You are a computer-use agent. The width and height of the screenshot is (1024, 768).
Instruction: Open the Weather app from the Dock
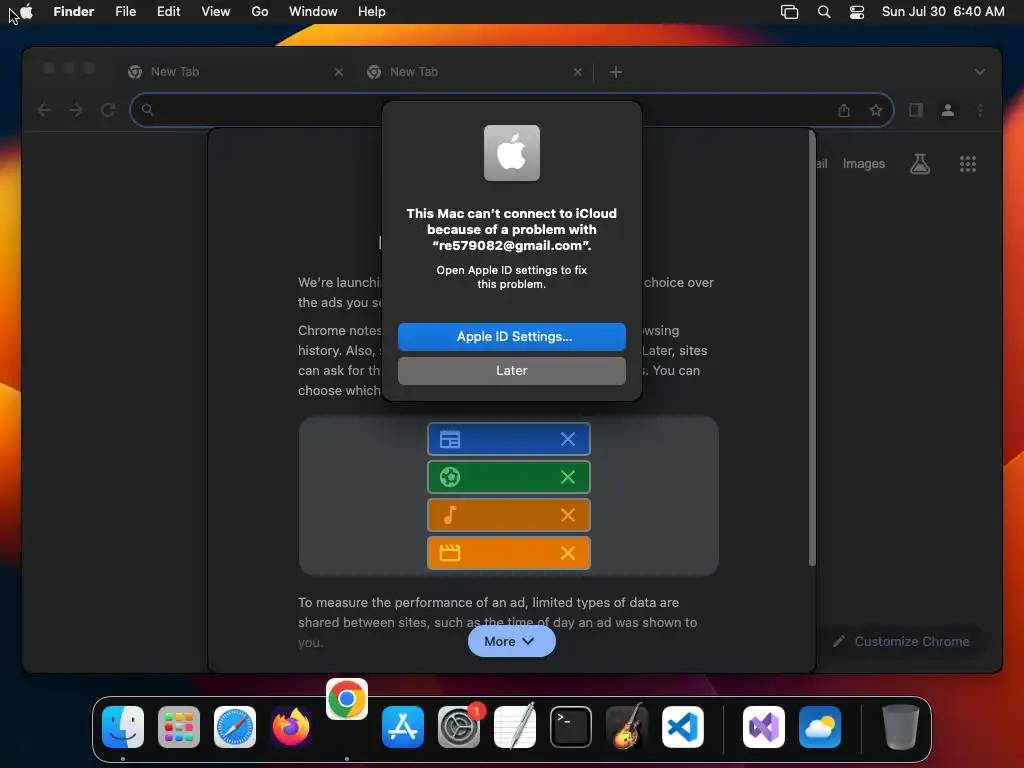coord(820,727)
